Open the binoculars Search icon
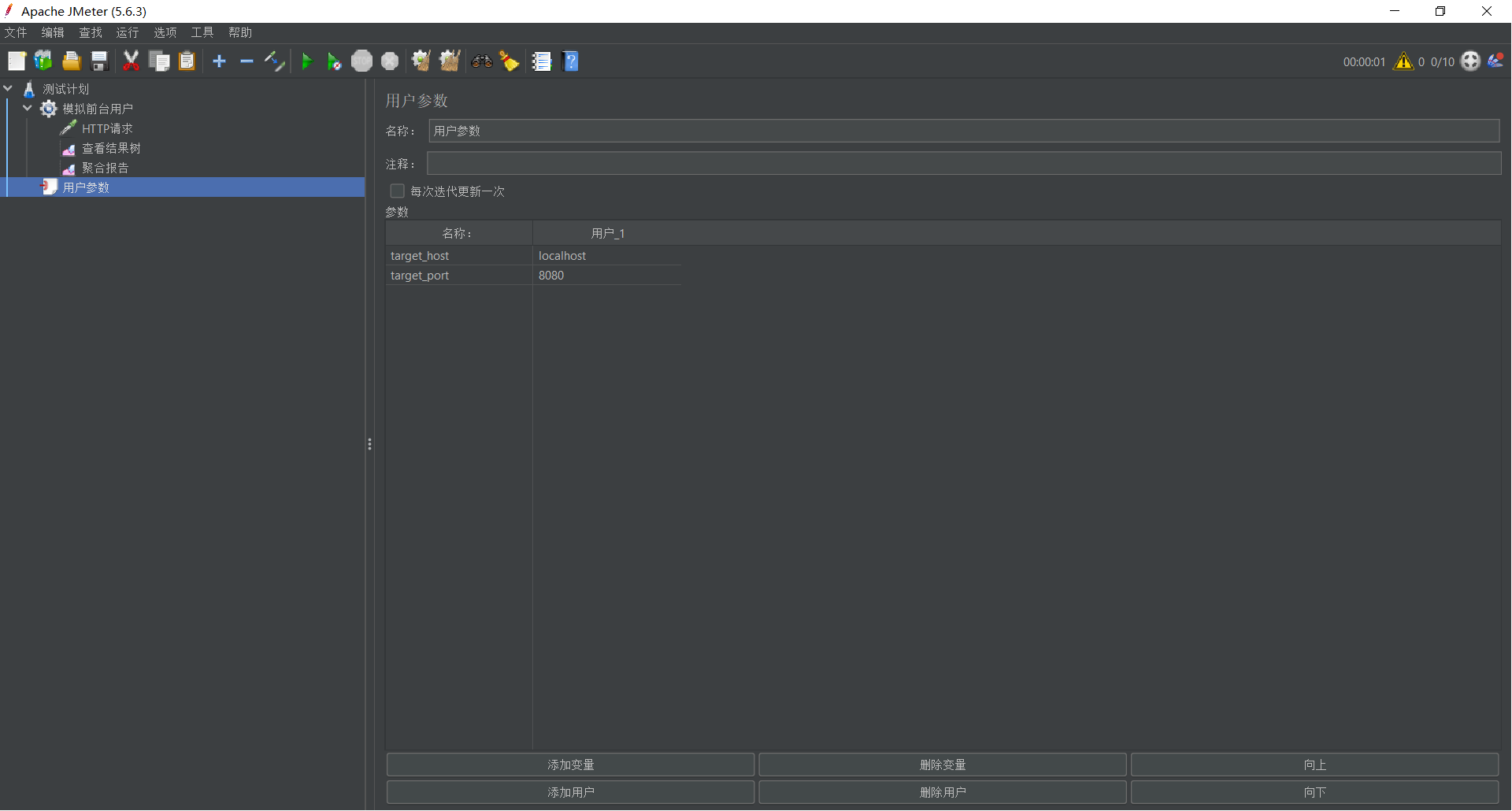Image resolution: width=1512 pixels, height=811 pixels. point(482,61)
